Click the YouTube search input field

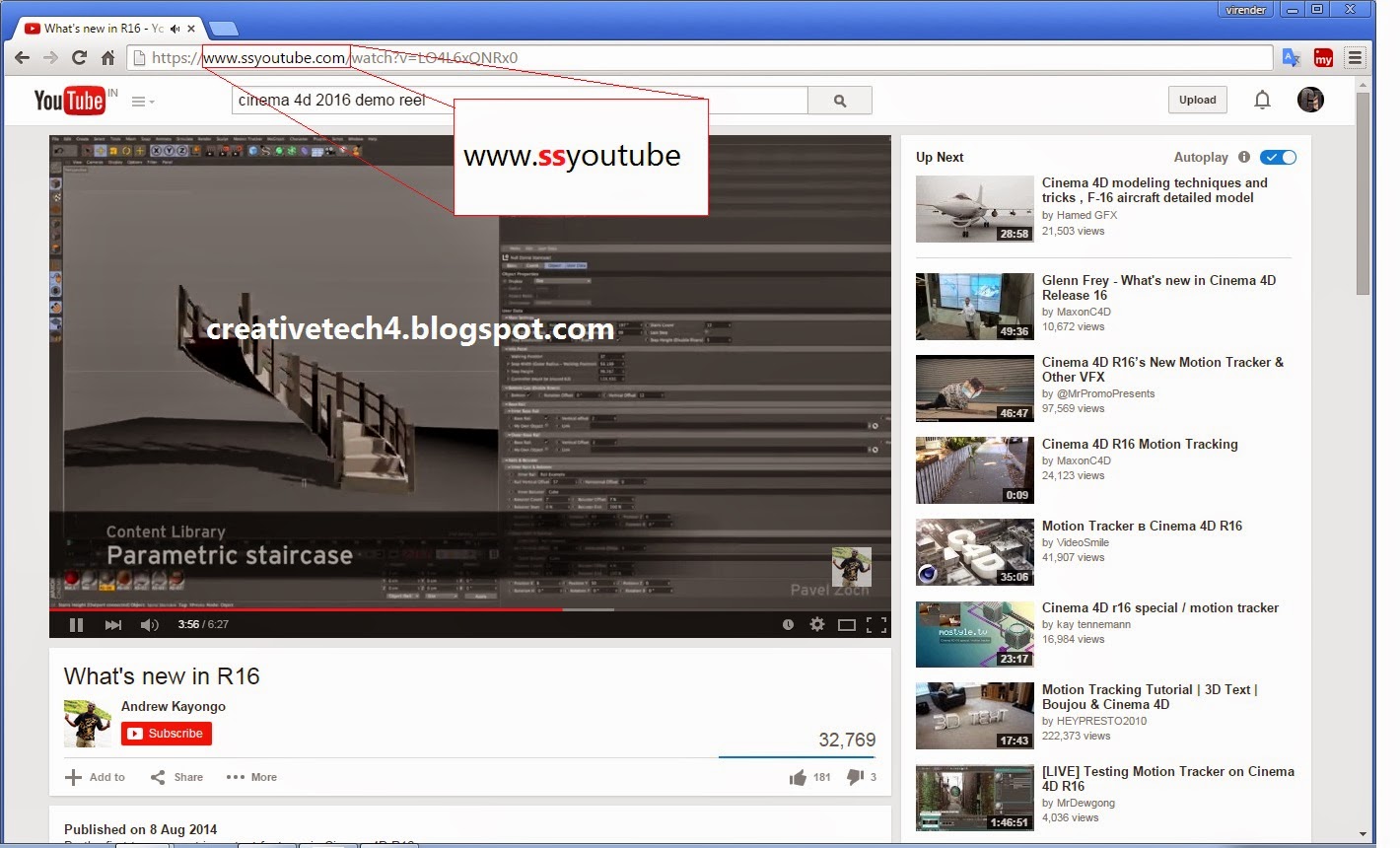(520, 101)
